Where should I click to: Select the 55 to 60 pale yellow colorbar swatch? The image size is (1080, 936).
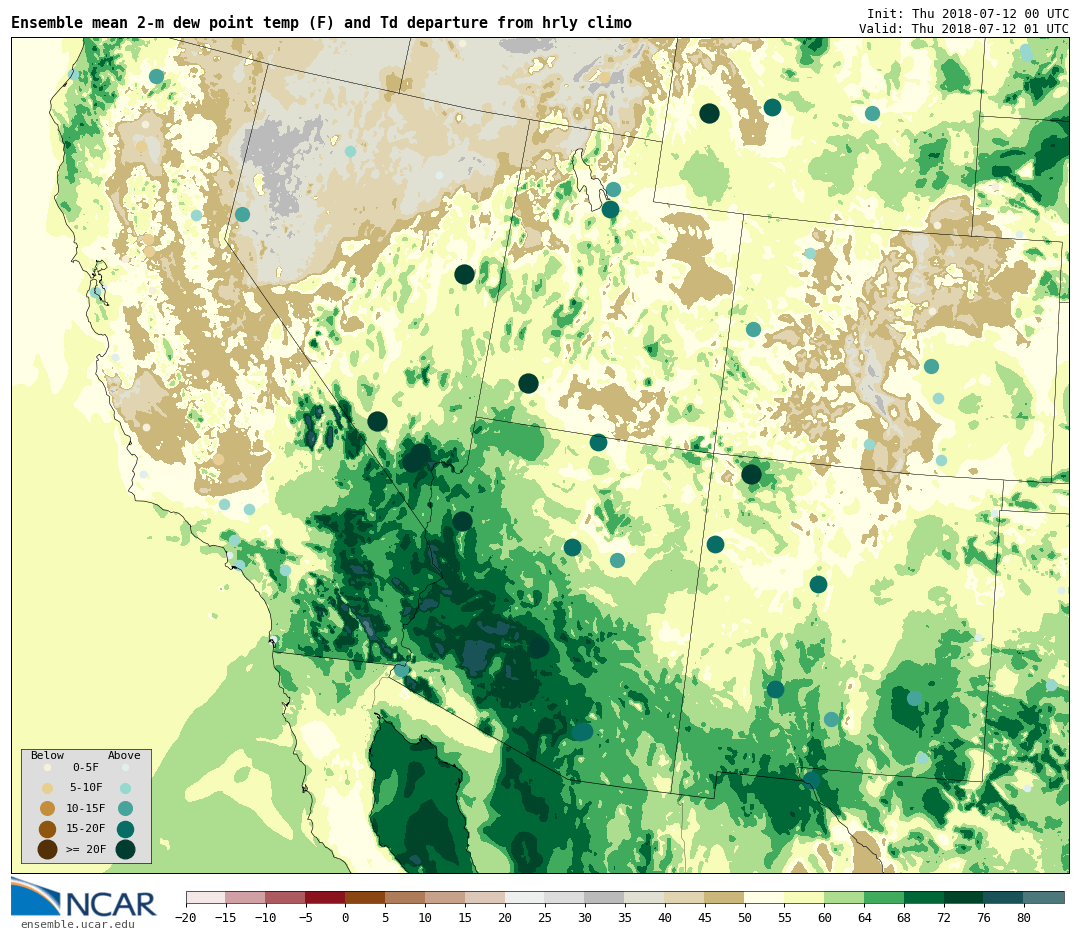point(804,897)
